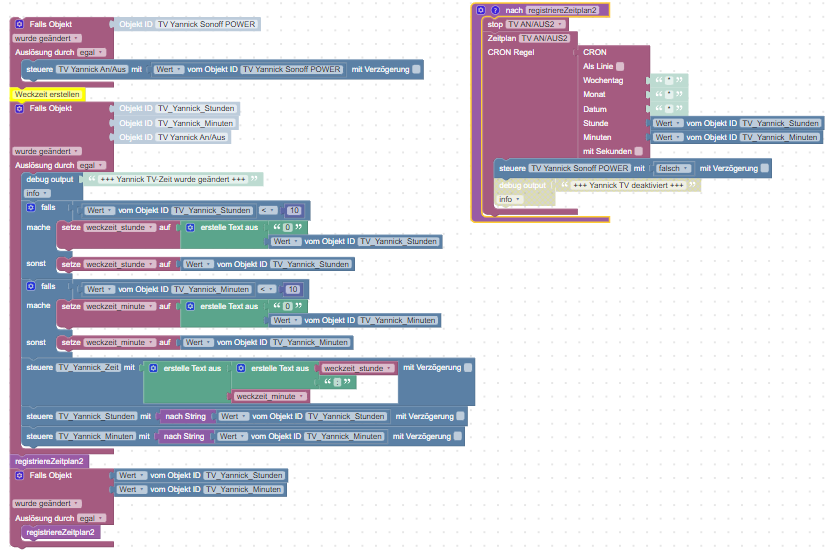Image resolution: width=831 pixels, height=554 pixels.
Task: Toggle mit Verzögerung on steuere TV Yannick An/Aus
Action: point(417,69)
